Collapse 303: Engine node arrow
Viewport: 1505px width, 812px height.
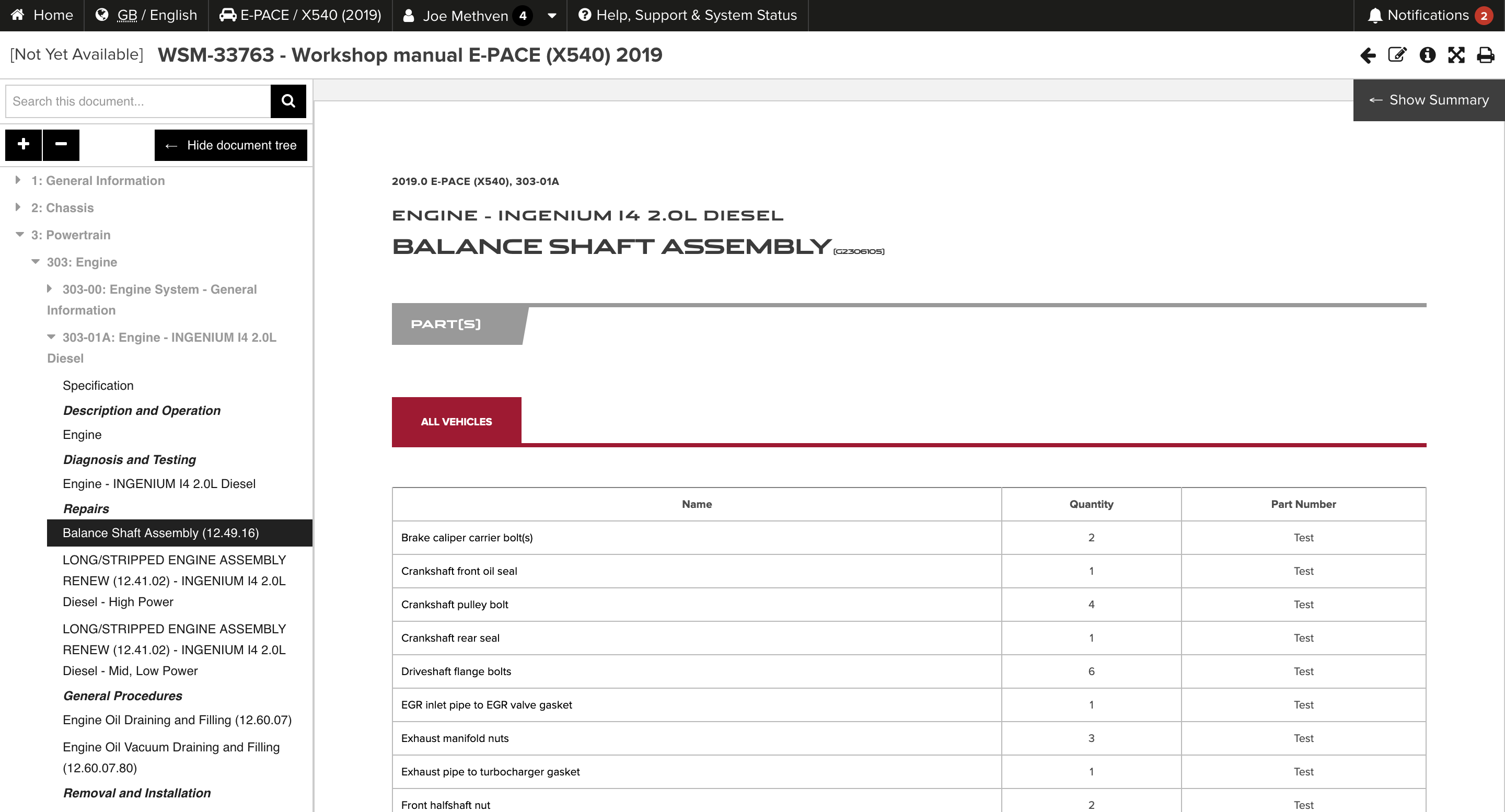[35, 262]
